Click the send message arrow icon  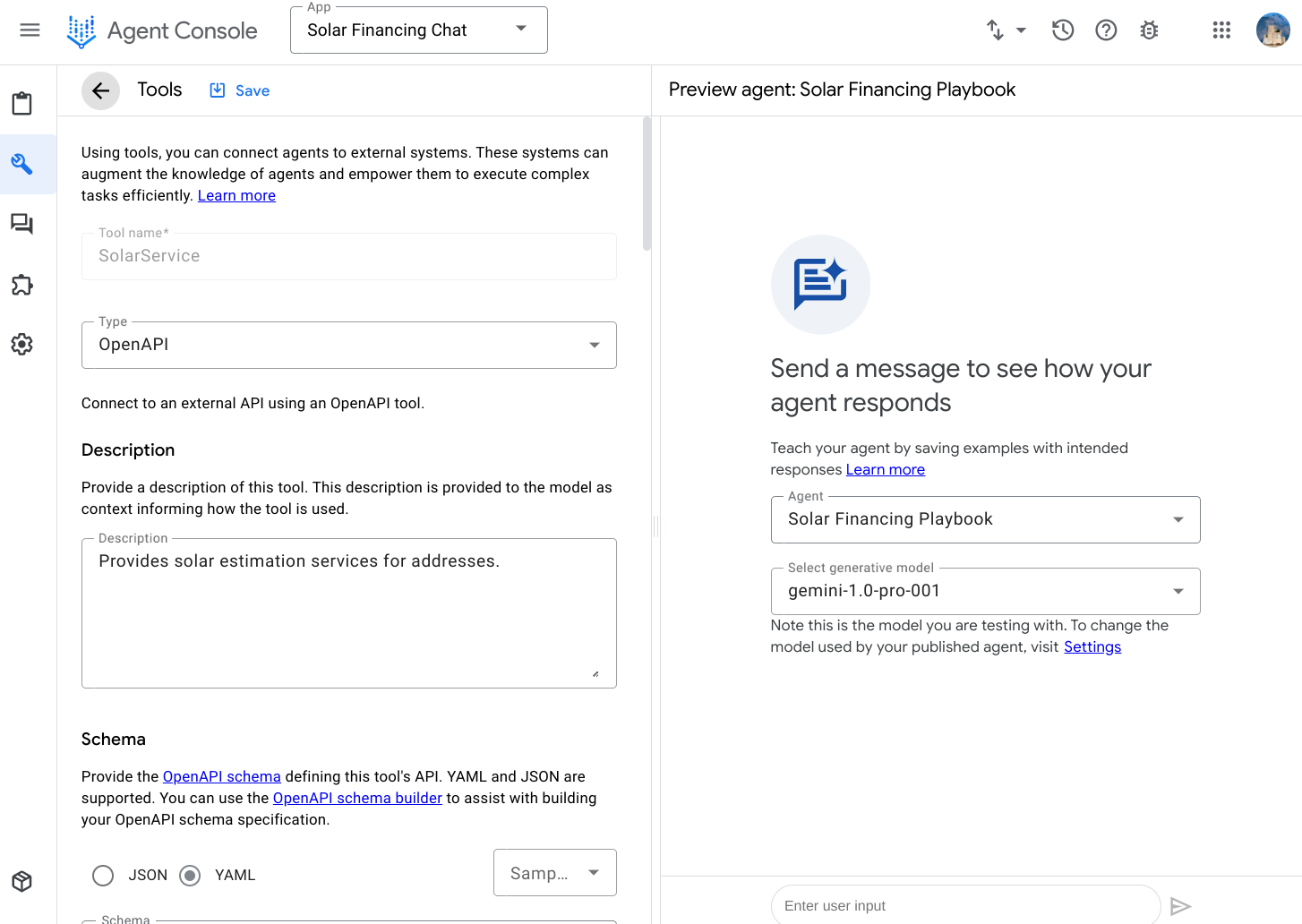pyautogui.click(x=1180, y=906)
